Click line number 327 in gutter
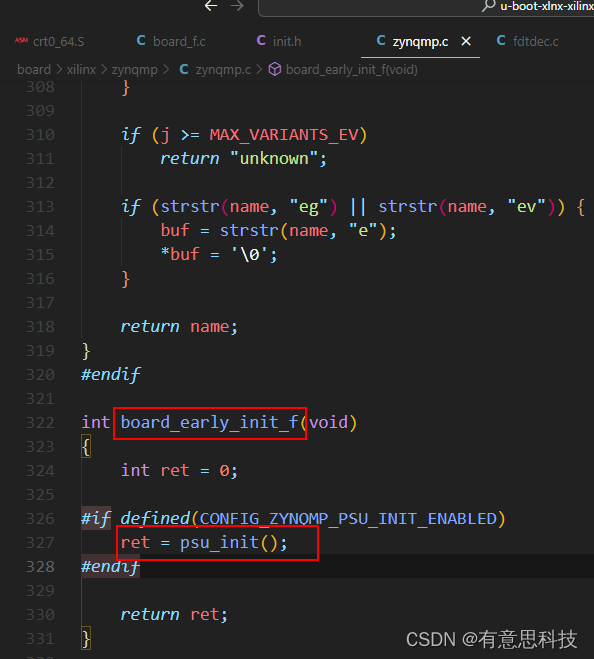Screen dimensions: 594x659 tap(40, 543)
